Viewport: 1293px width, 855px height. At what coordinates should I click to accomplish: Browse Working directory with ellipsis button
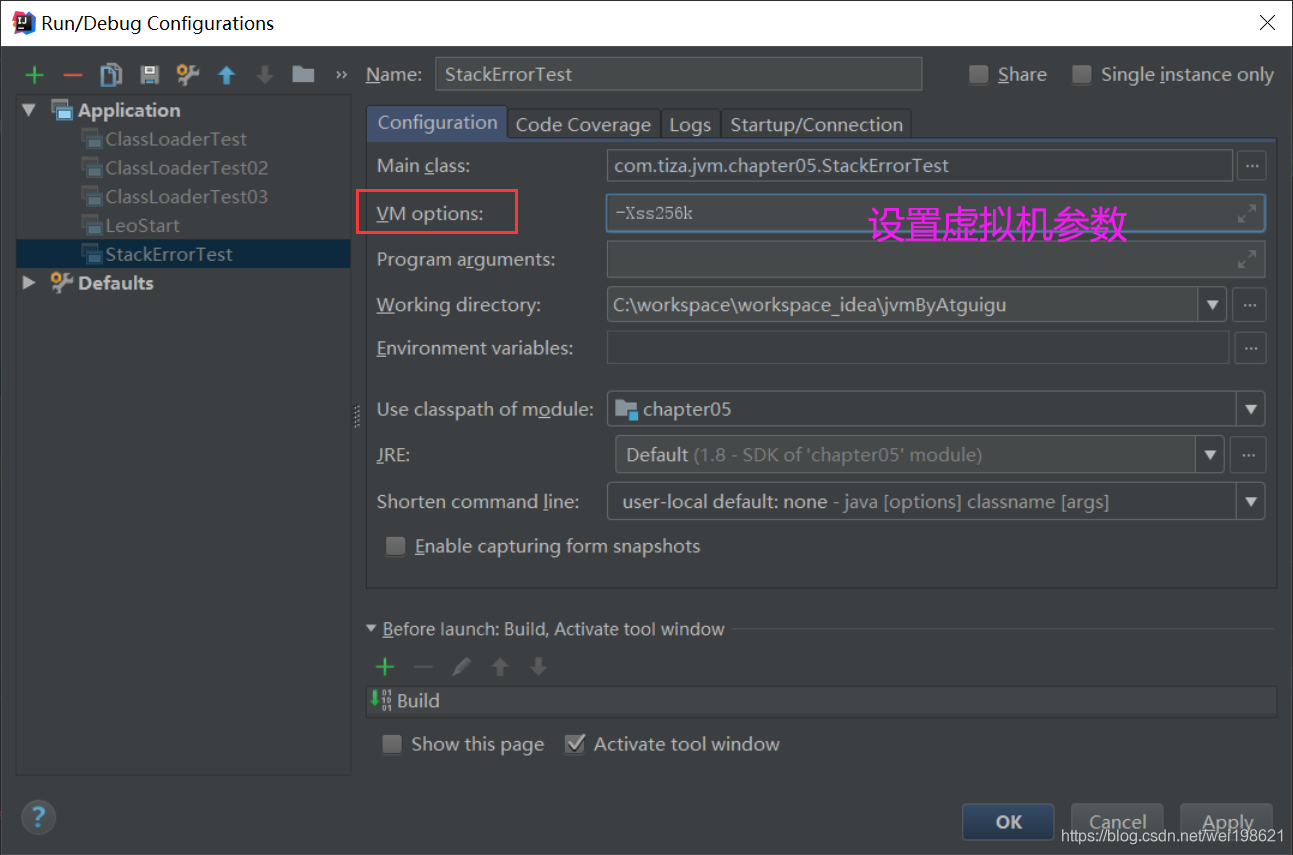click(1250, 304)
